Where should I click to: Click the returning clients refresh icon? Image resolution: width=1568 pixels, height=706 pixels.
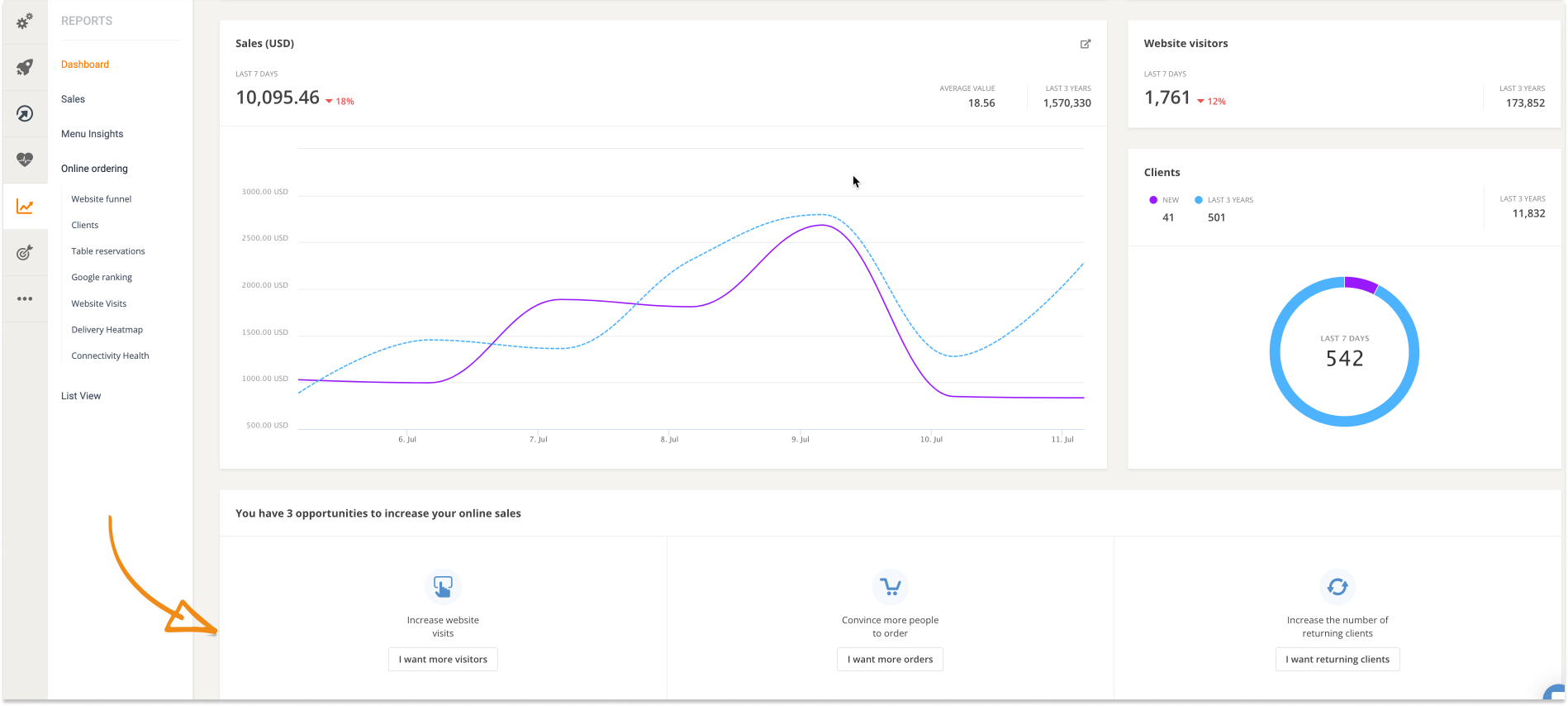tap(1338, 587)
